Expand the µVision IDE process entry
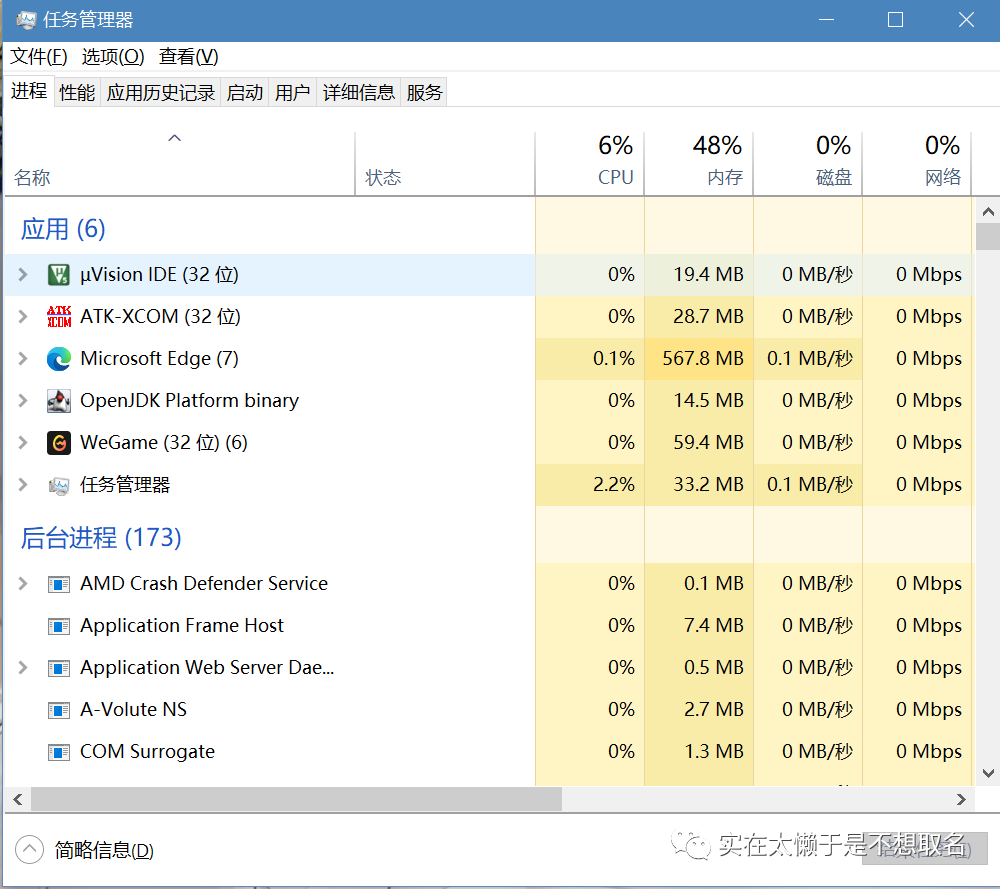The height and width of the screenshot is (889, 1000). tap(23, 275)
